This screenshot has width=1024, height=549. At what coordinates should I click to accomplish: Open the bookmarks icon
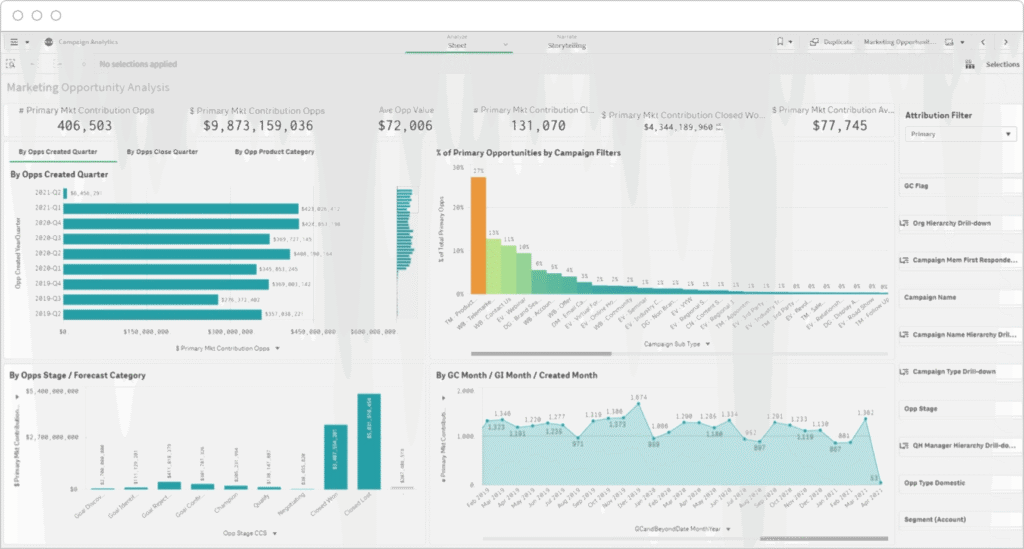(x=780, y=42)
